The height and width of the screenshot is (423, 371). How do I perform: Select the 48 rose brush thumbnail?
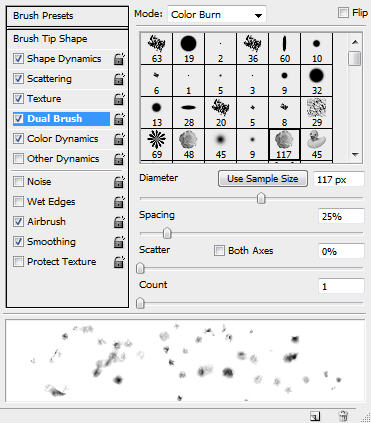click(189, 145)
